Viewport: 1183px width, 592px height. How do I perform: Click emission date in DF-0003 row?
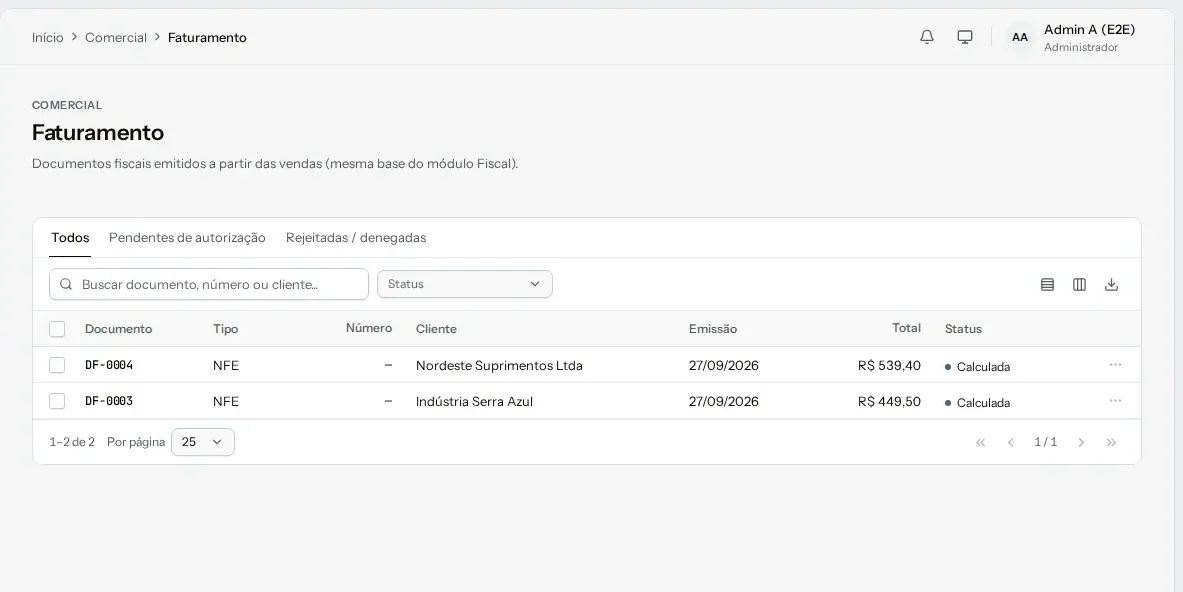(x=724, y=402)
